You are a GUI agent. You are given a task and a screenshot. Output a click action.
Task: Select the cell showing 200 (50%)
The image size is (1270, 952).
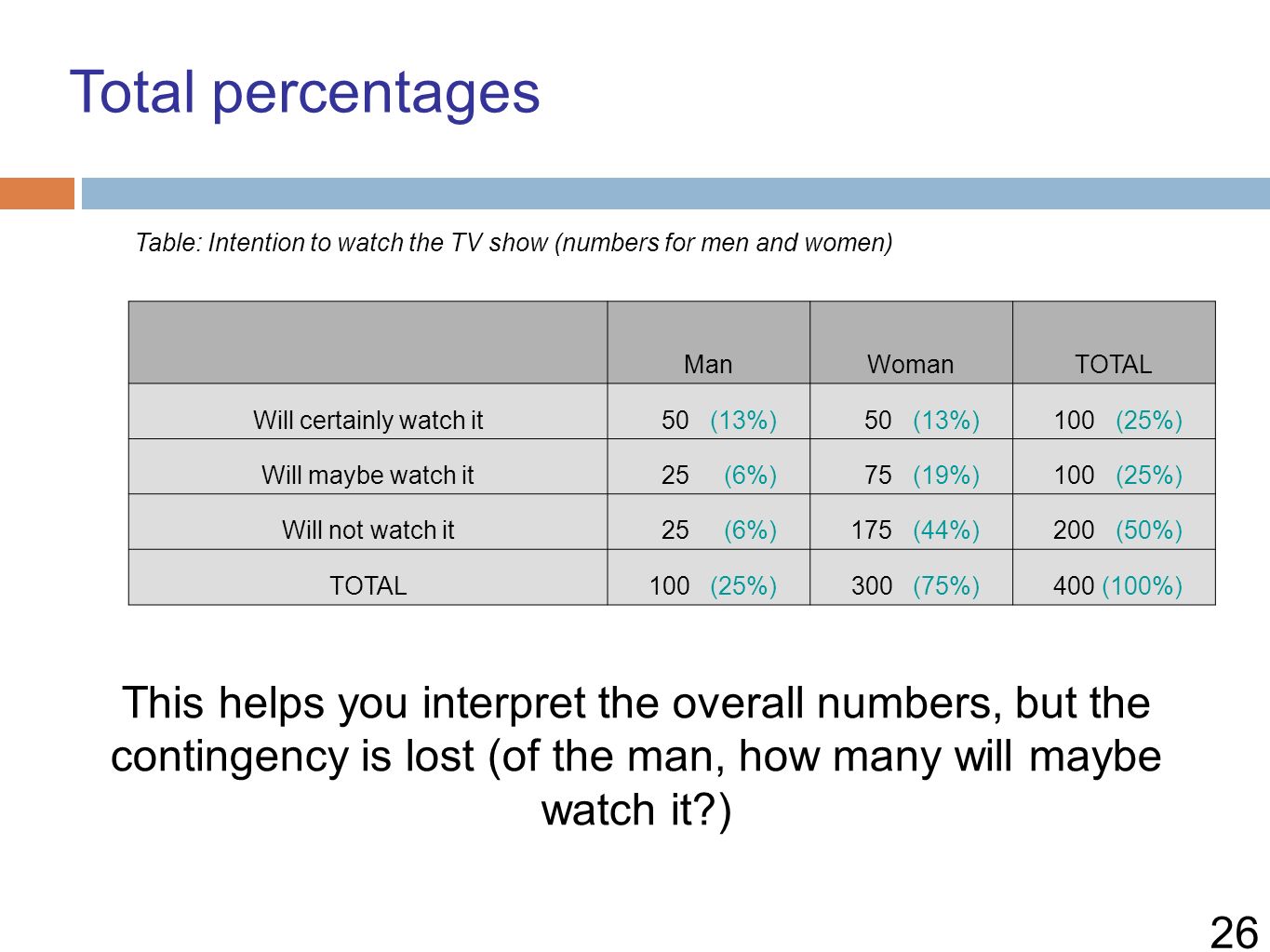point(1114,522)
